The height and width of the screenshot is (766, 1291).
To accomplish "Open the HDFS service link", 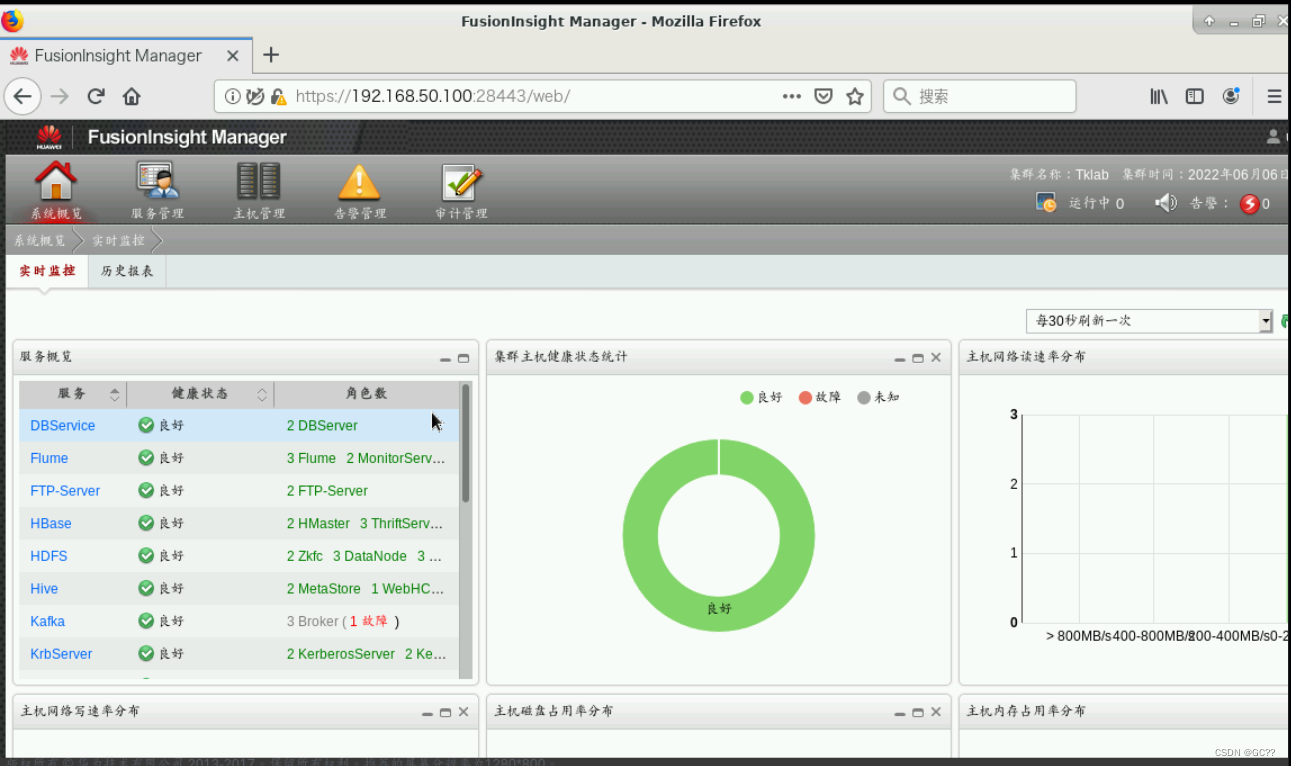I will point(49,556).
